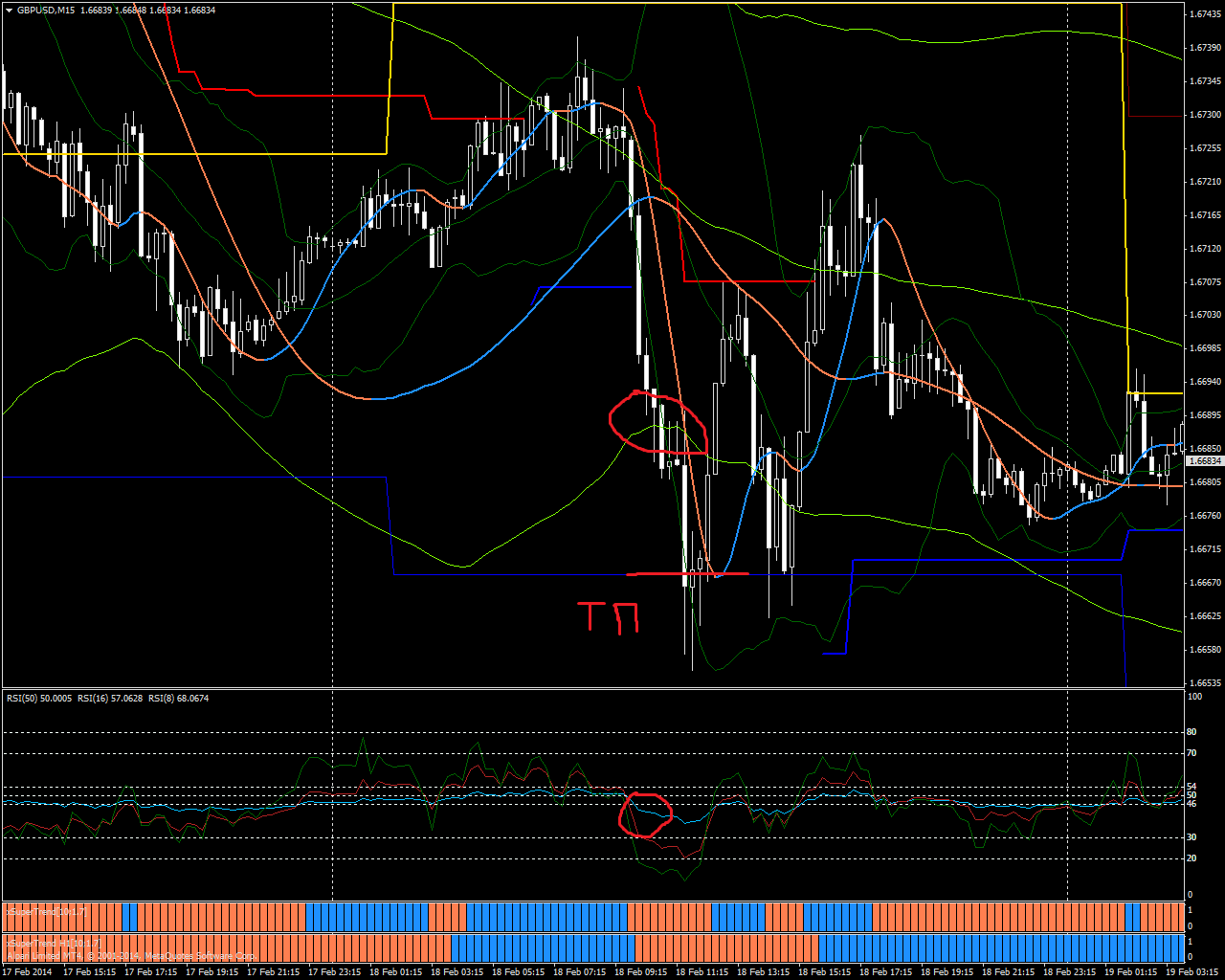
Task: Click the 54 level on RSI scale
Action: click(1192, 787)
